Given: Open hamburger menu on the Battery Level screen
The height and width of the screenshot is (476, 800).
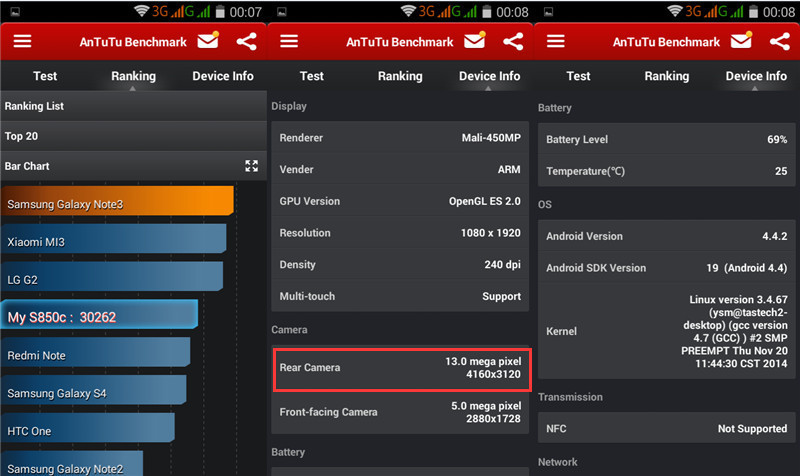Looking at the screenshot, I should click(x=556, y=42).
